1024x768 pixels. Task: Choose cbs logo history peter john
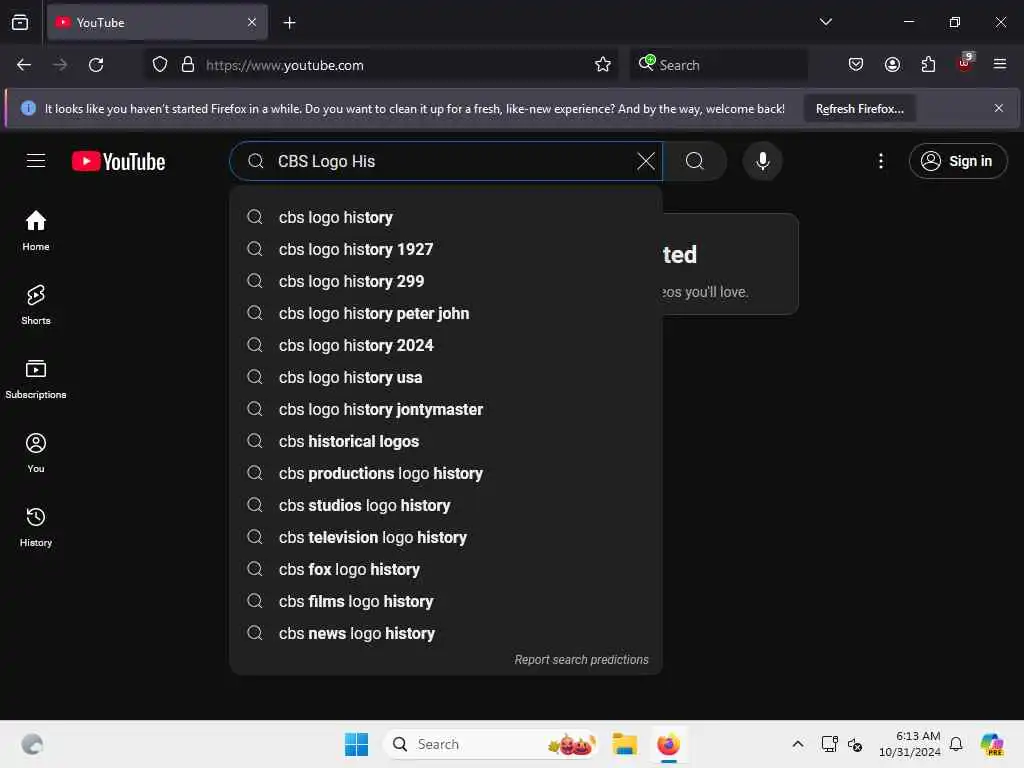pyautogui.click(x=446, y=313)
